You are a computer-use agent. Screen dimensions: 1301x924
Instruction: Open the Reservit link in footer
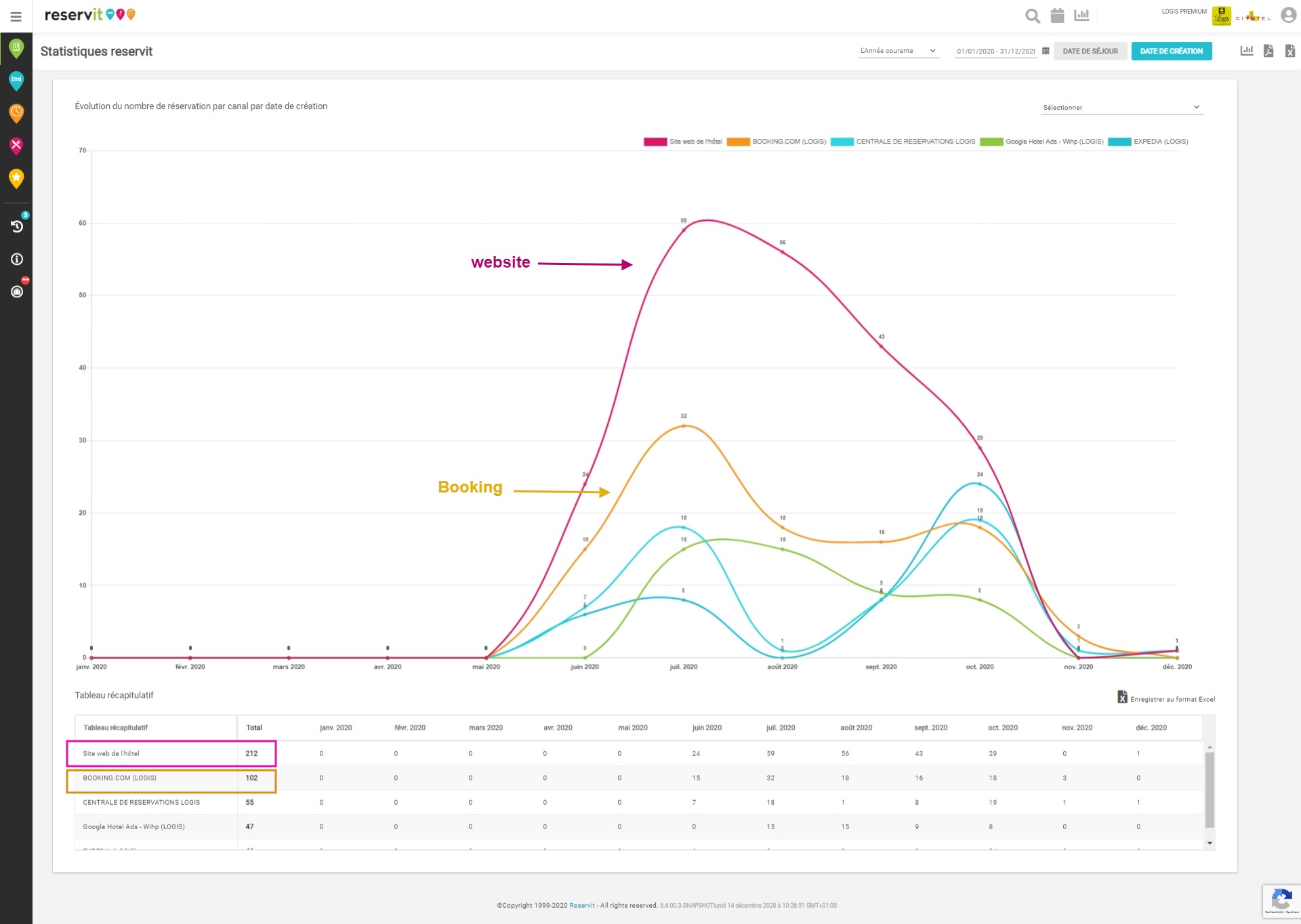582,906
